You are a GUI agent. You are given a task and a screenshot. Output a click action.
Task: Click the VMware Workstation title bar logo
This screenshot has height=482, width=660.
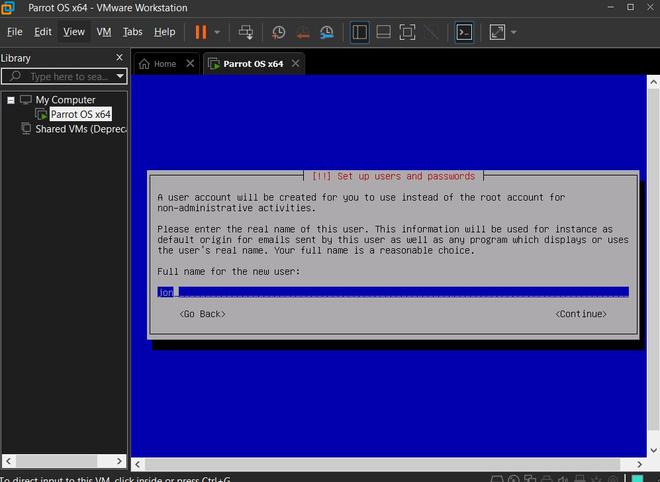point(8,8)
